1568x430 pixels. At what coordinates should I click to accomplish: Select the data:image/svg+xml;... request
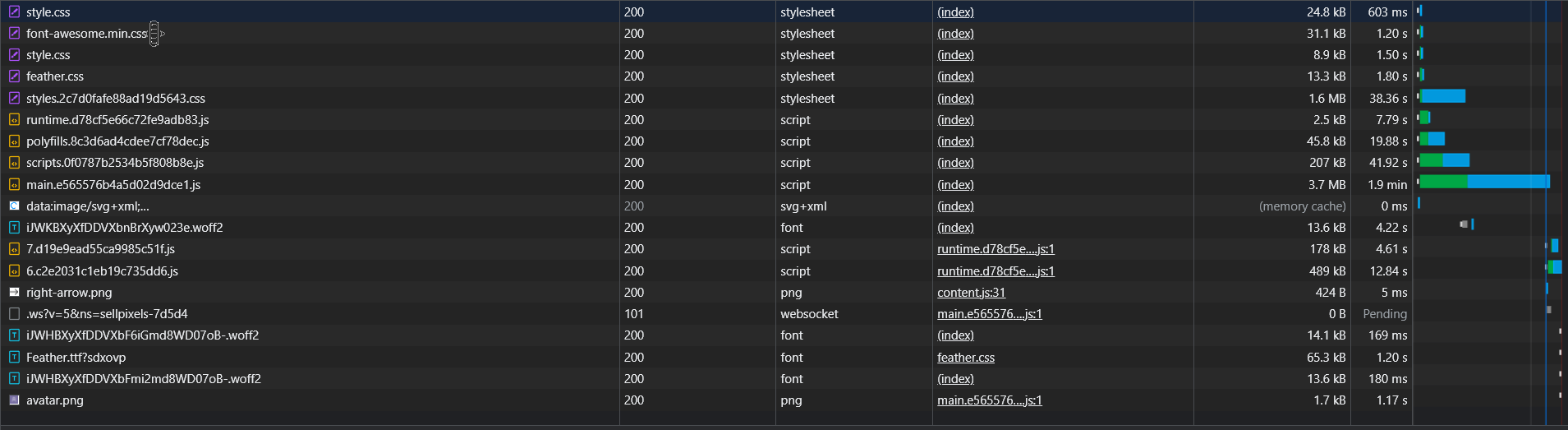pyautogui.click(x=88, y=206)
